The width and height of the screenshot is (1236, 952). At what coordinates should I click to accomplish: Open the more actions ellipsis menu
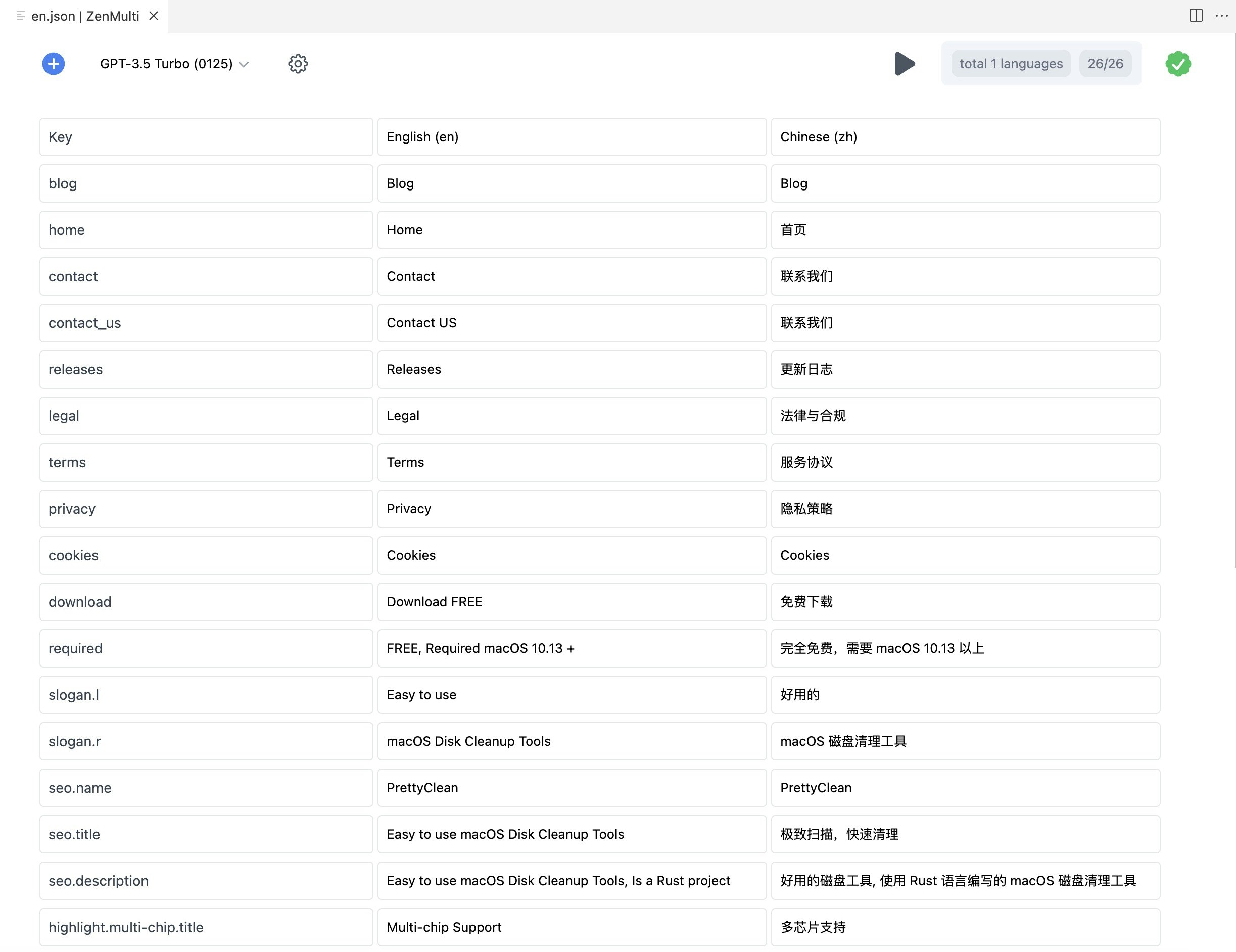[1221, 15]
